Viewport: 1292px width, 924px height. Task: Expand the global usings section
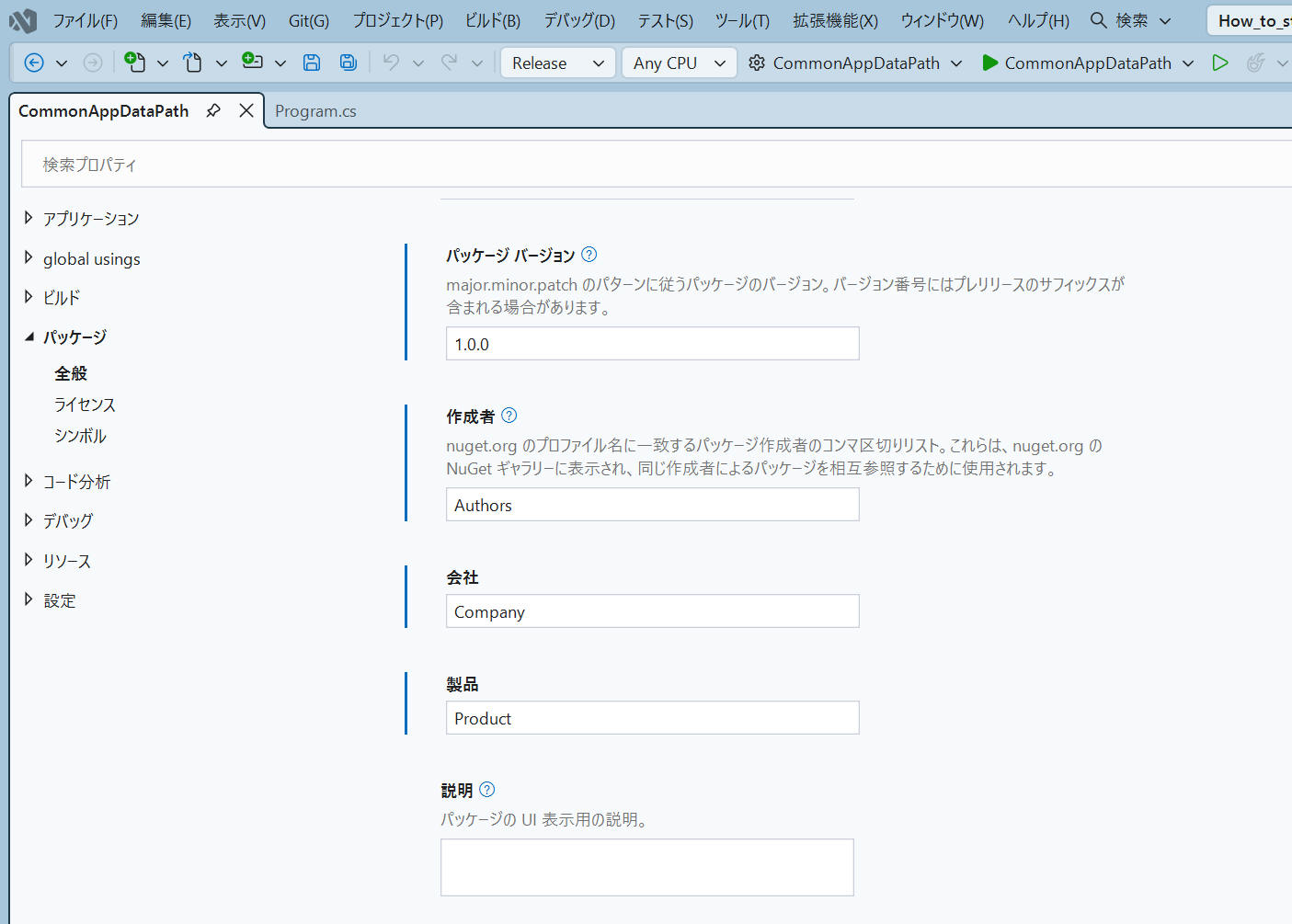click(29, 258)
